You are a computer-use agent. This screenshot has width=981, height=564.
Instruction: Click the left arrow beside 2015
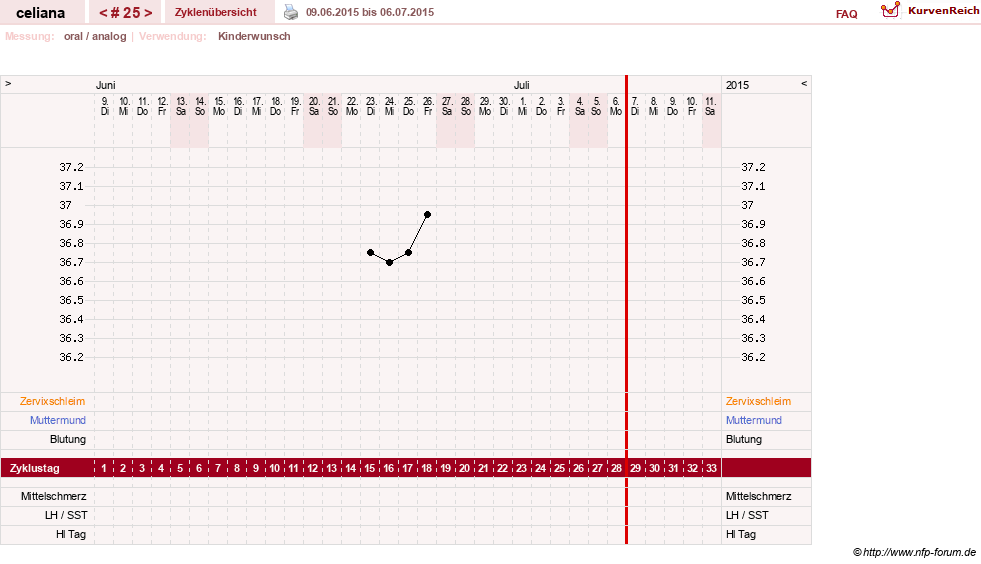tap(804, 83)
